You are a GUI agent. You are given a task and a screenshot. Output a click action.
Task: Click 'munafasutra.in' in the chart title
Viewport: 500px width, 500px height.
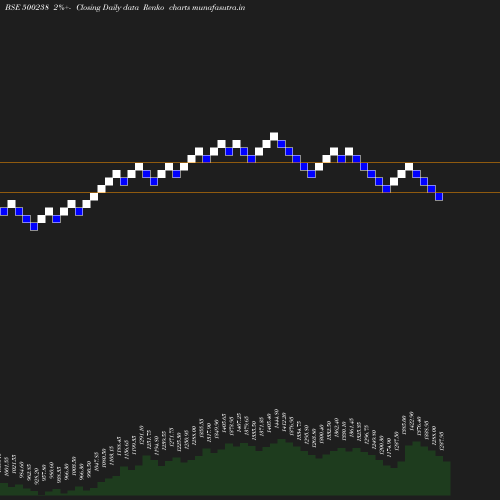point(218,7)
